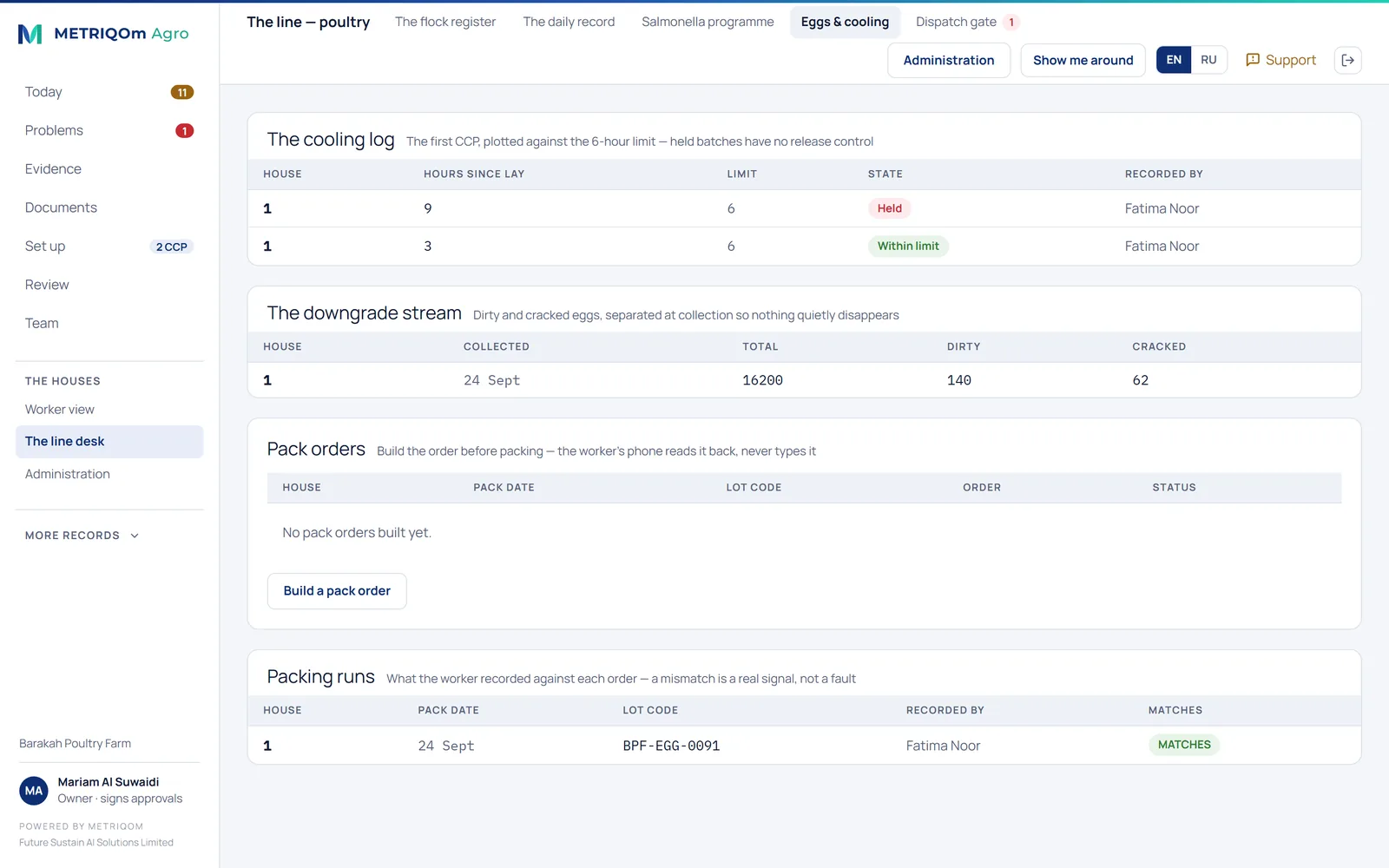Click the cracked eggs value 62
Viewport: 1389px width, 868px height.
(x=1141, y=380)
